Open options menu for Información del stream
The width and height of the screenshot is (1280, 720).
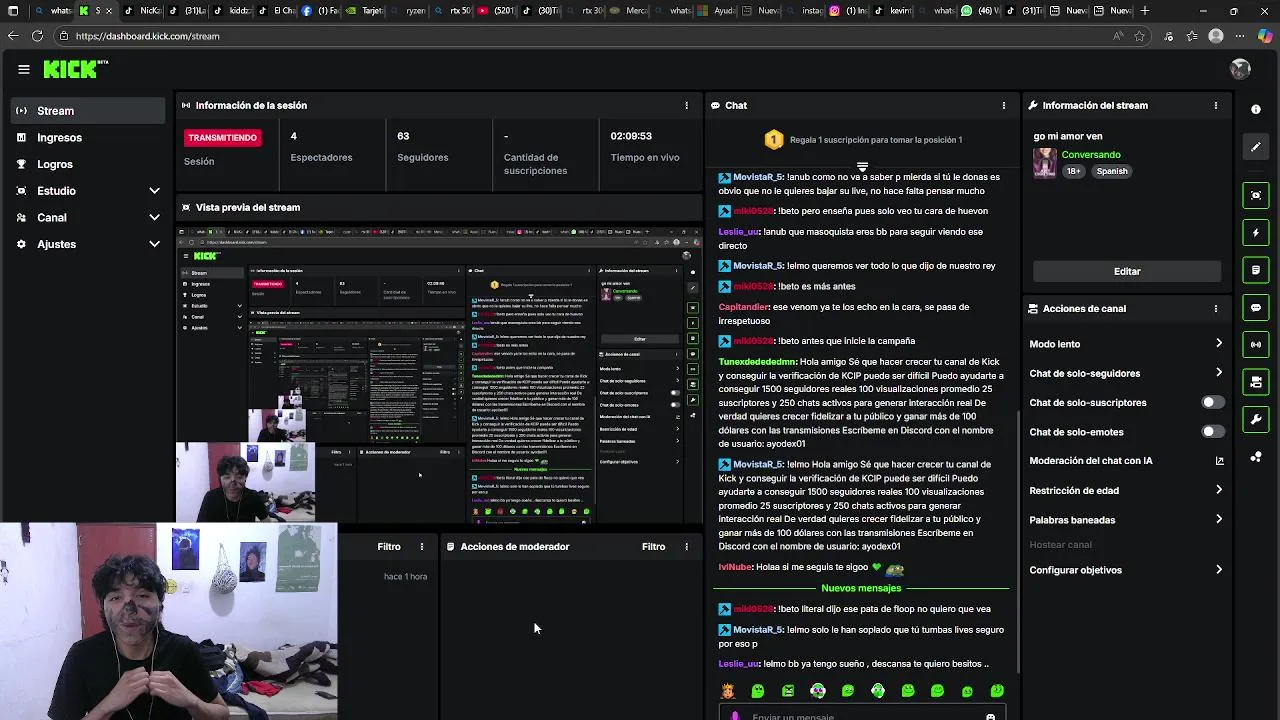coord(1216,105)
